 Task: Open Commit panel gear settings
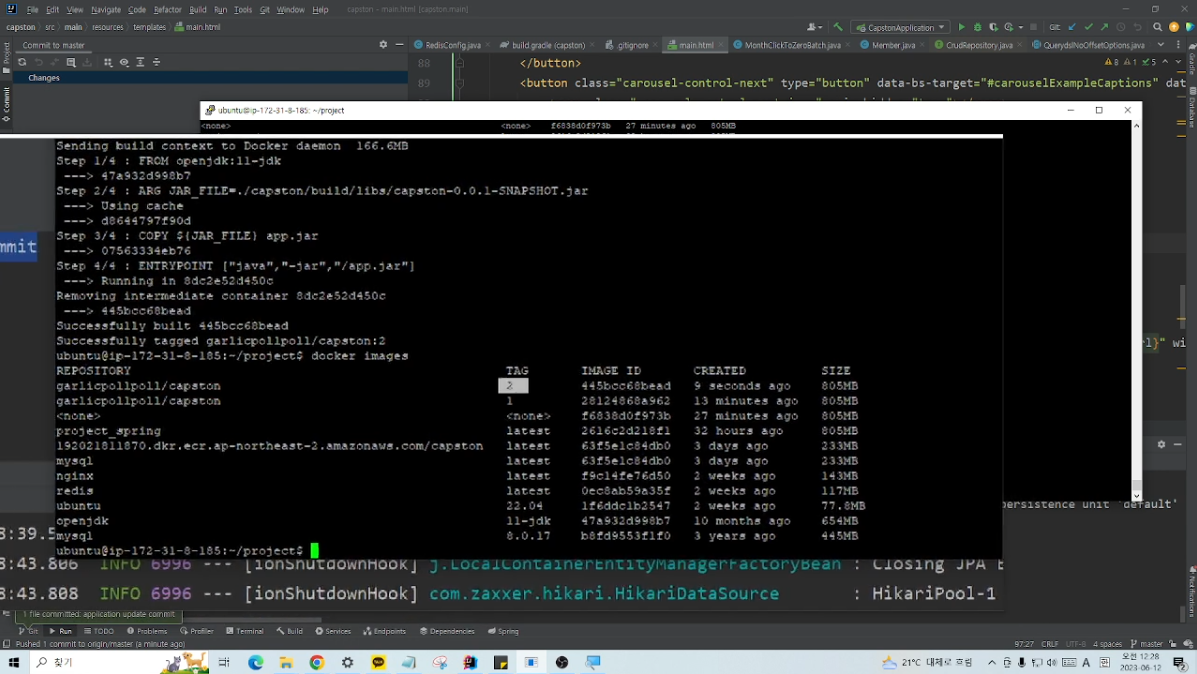[383, 45]
